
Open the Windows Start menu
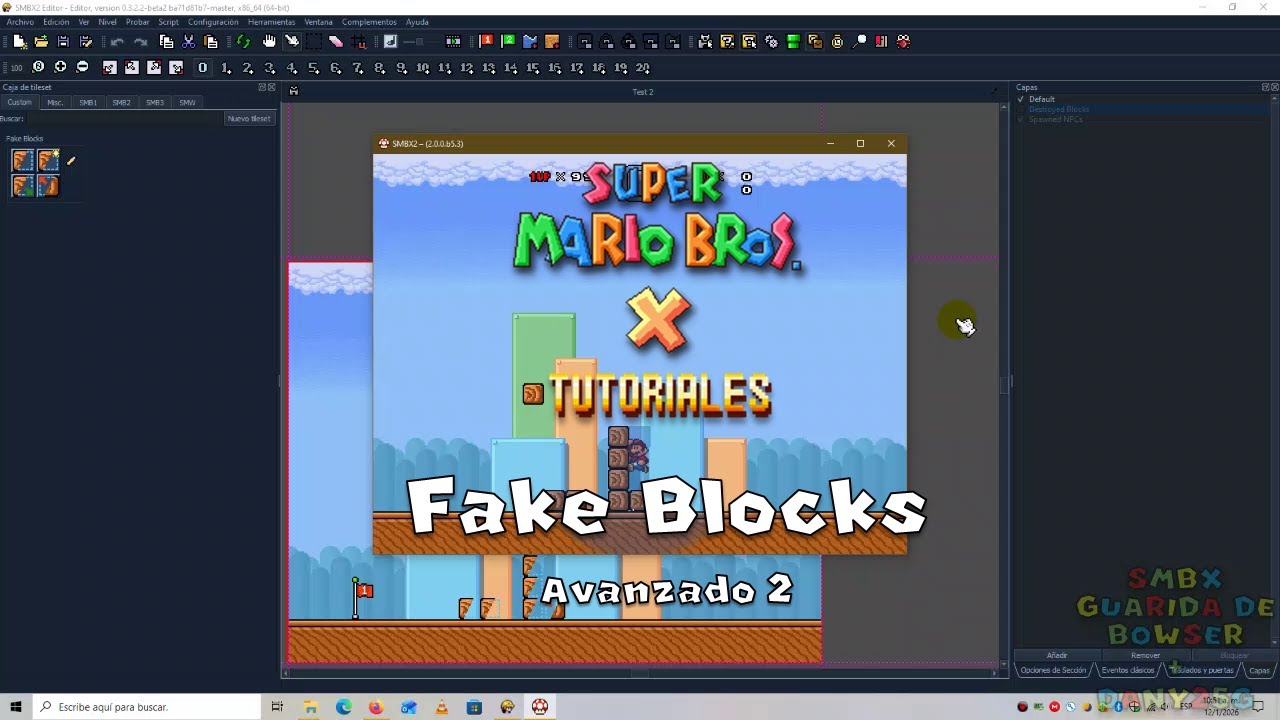pos(15,707)
